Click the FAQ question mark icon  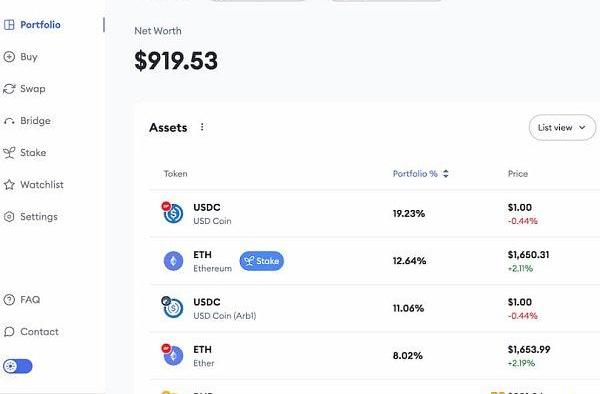(x=9, y=300)
